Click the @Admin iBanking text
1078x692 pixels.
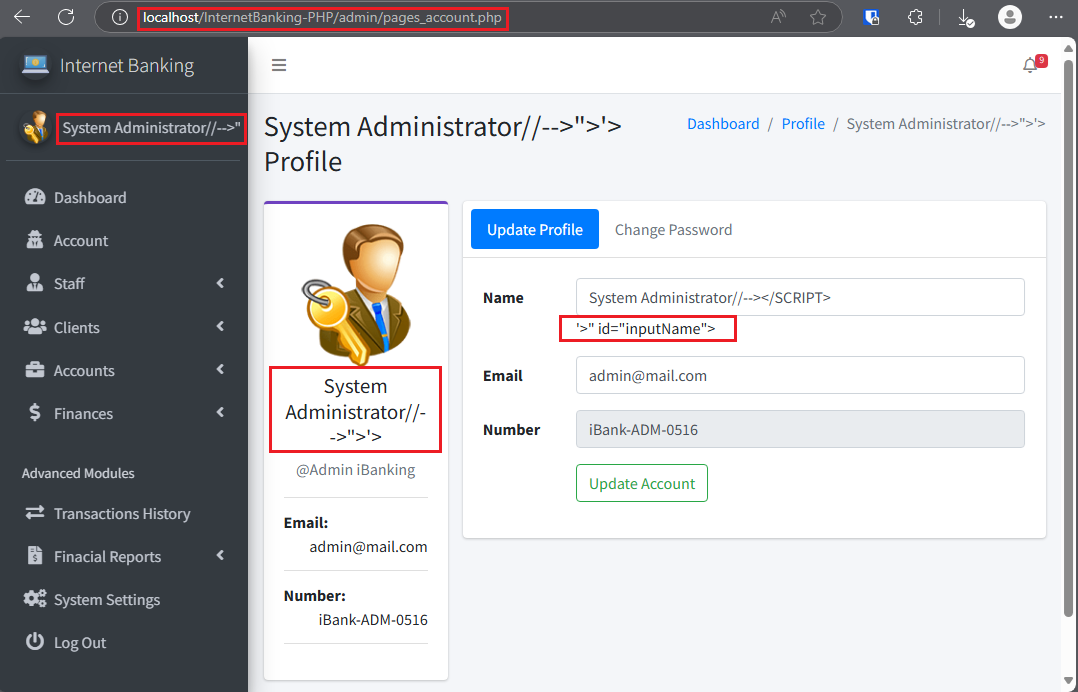pos(355,470)
